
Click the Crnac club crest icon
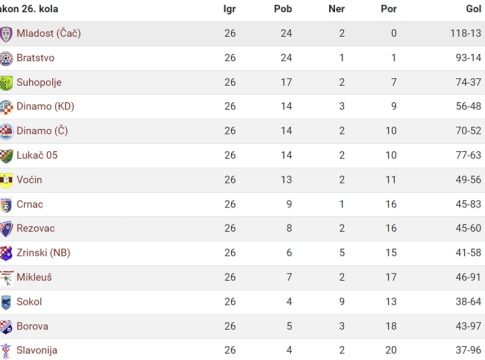6,205
